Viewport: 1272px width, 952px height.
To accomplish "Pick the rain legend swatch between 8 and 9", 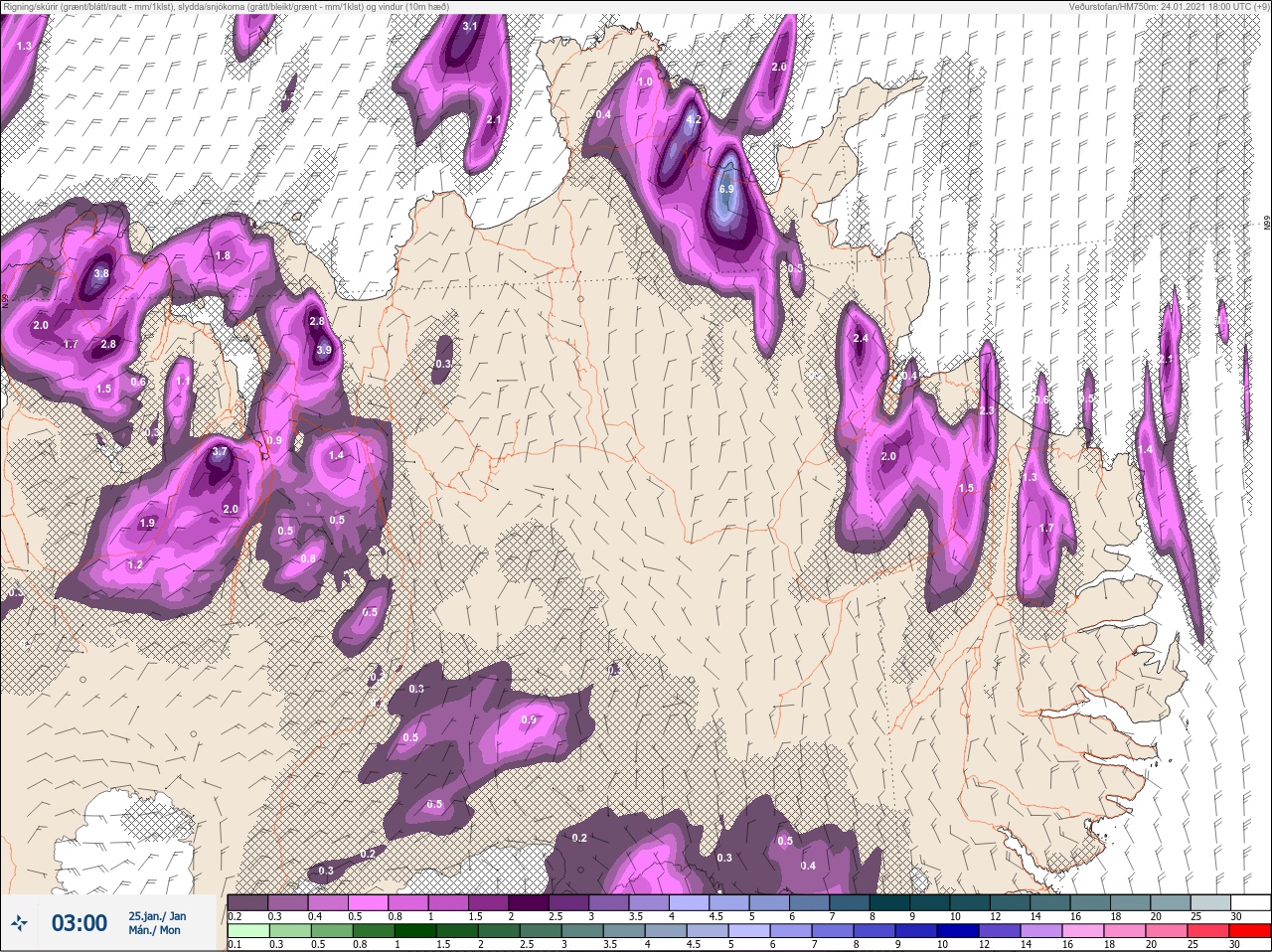I will tap(875, 931).
